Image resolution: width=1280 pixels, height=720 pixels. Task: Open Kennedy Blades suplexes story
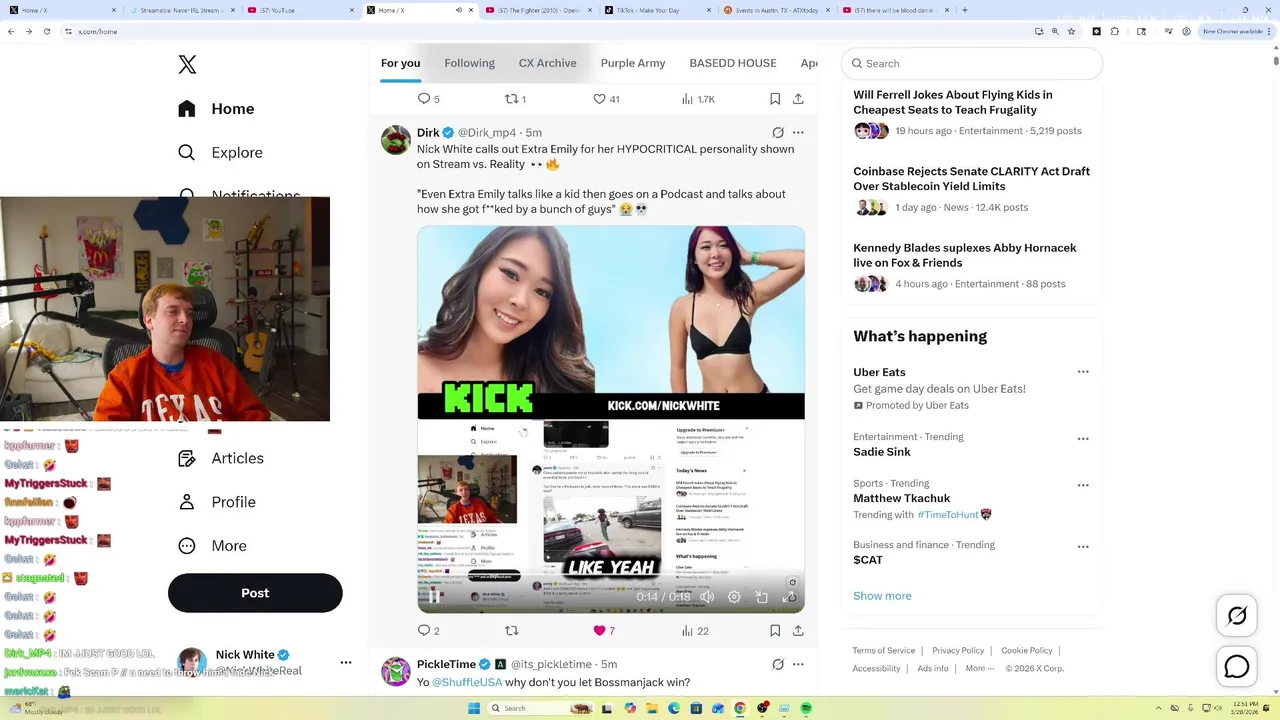pos(972,267)
